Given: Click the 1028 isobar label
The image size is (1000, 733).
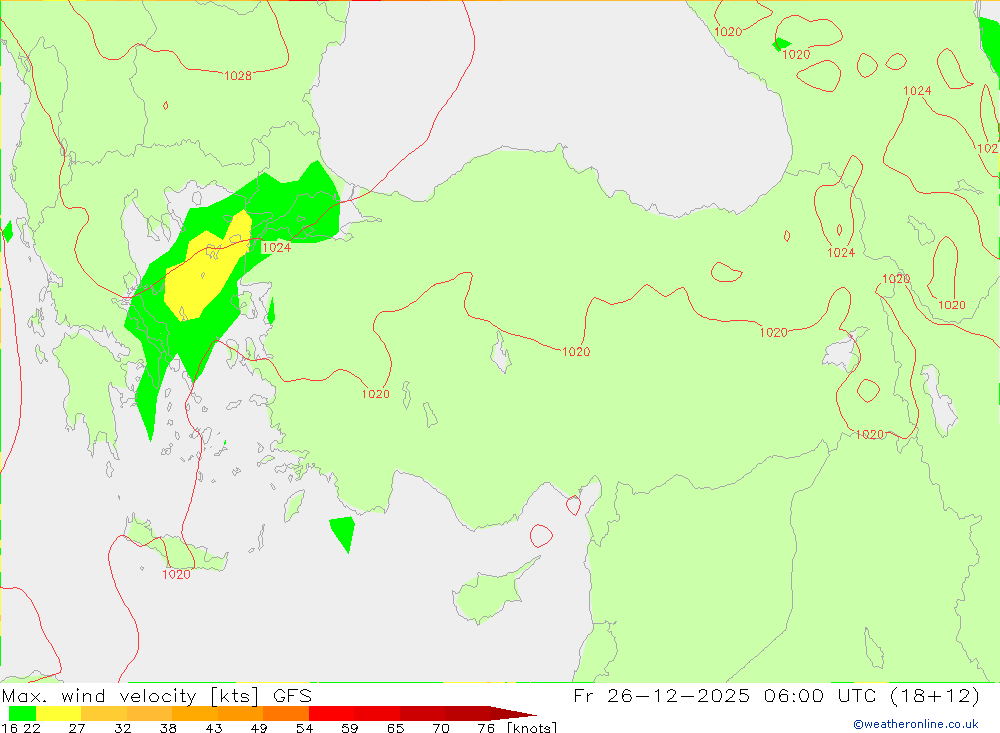Looking at the screenshot, I should click(x=238, y=76).
